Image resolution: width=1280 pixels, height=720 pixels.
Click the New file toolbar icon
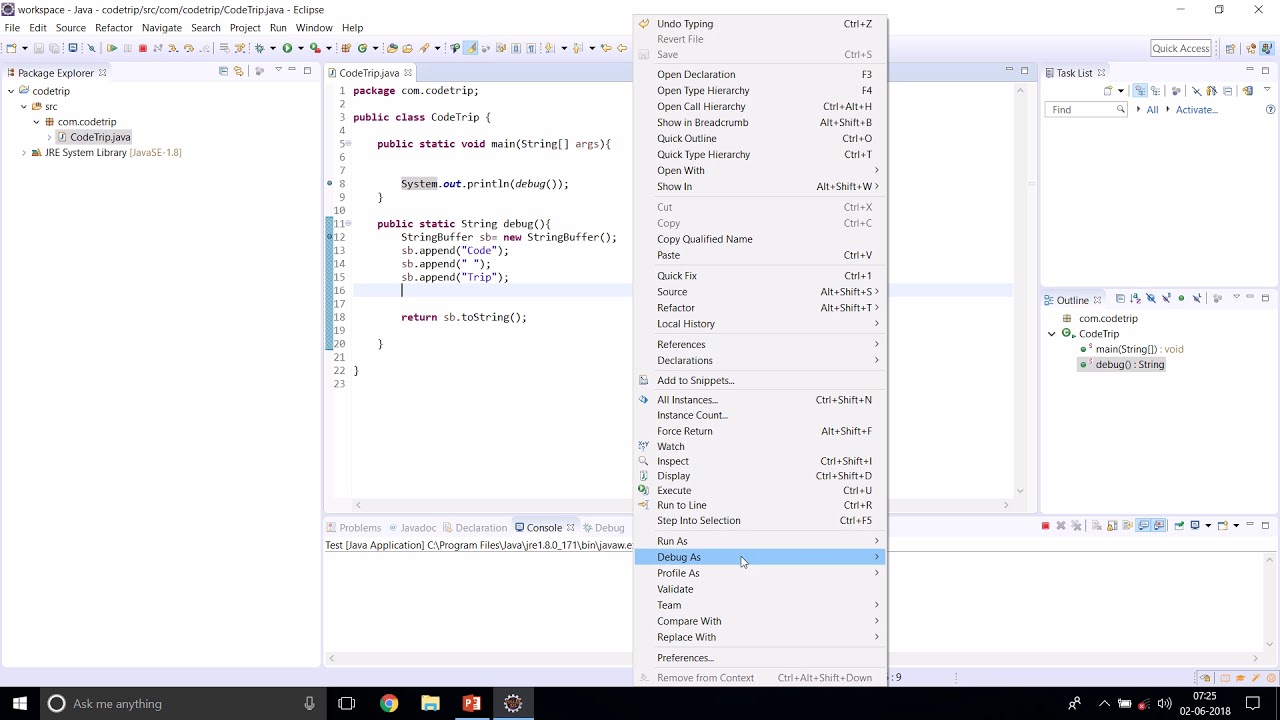pyautogui.click(x=11, y=48)
